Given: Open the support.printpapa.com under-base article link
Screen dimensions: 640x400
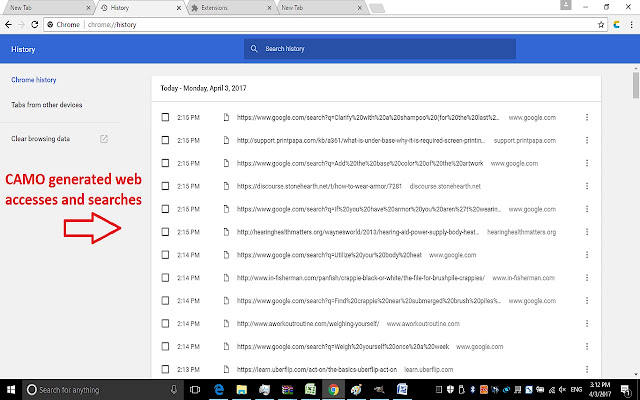Looking at the screenshot, I should pyautogui.click(x=361, y=140).
